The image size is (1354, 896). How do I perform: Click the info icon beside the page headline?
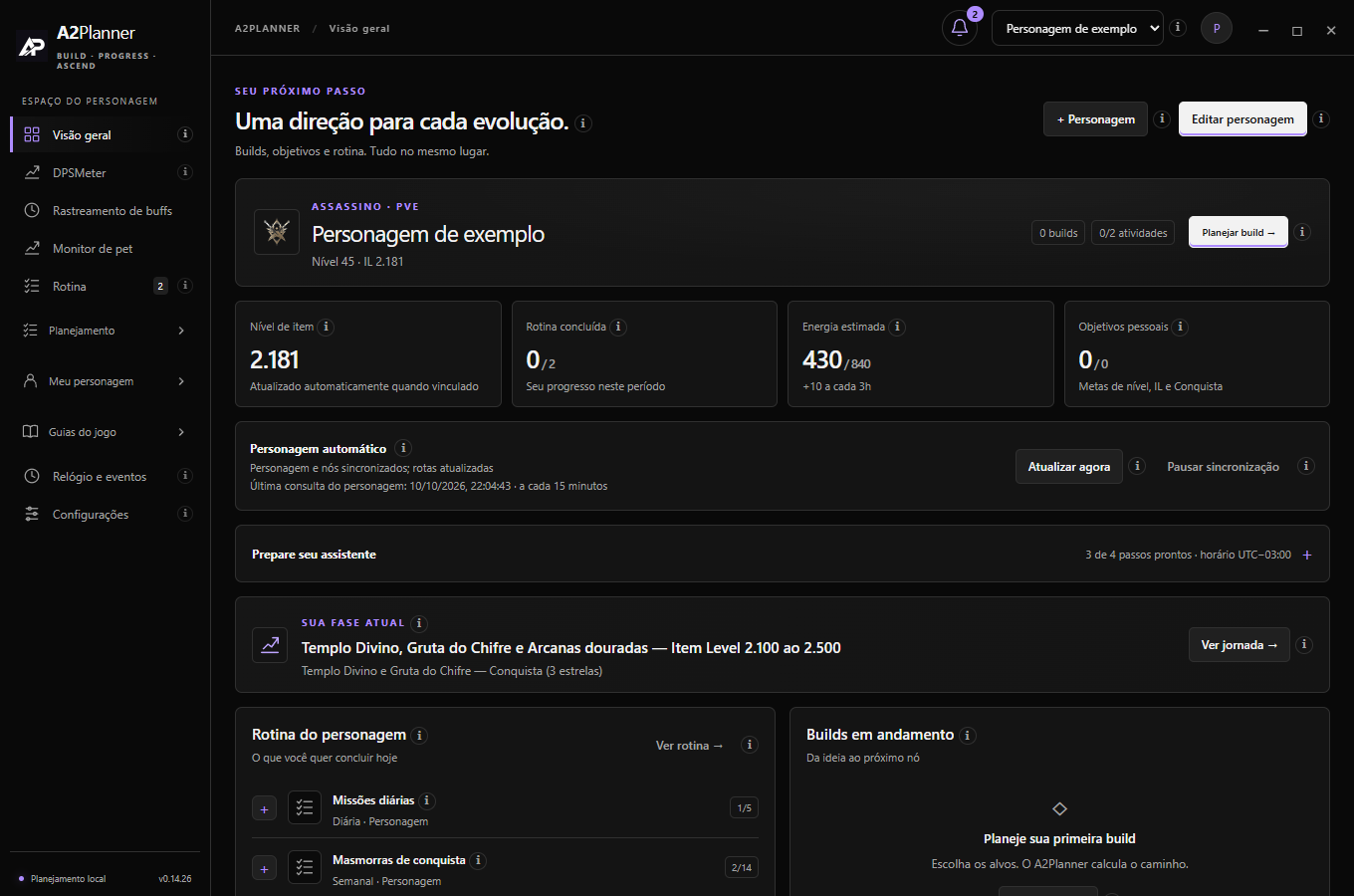tap(583, 123)
